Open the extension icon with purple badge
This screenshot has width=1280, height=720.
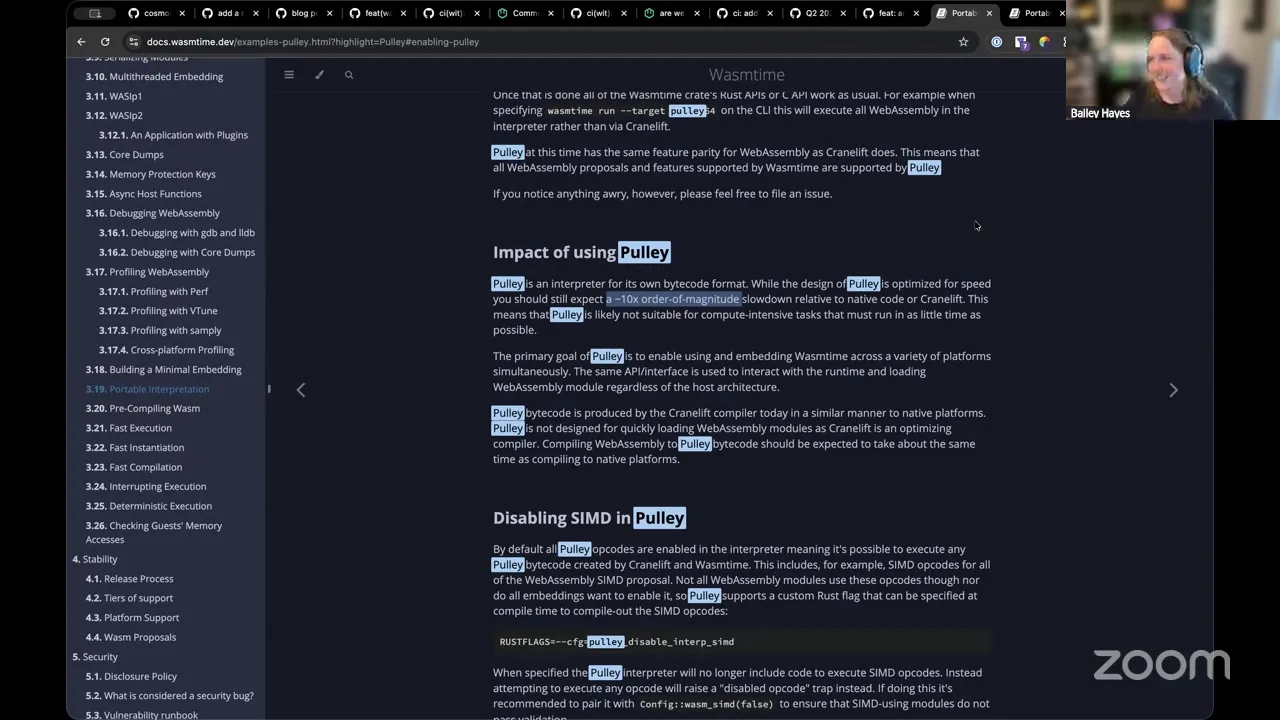[x=1021, y=42]
